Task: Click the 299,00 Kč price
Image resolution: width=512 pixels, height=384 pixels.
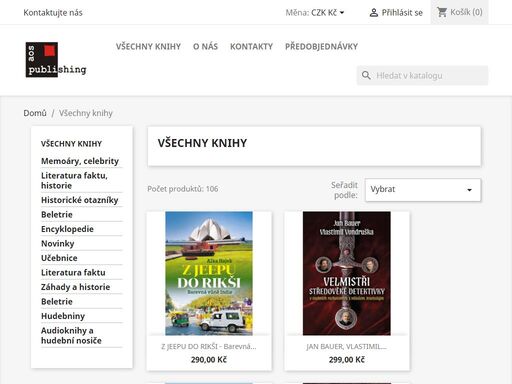Action: tap(347, 360)
